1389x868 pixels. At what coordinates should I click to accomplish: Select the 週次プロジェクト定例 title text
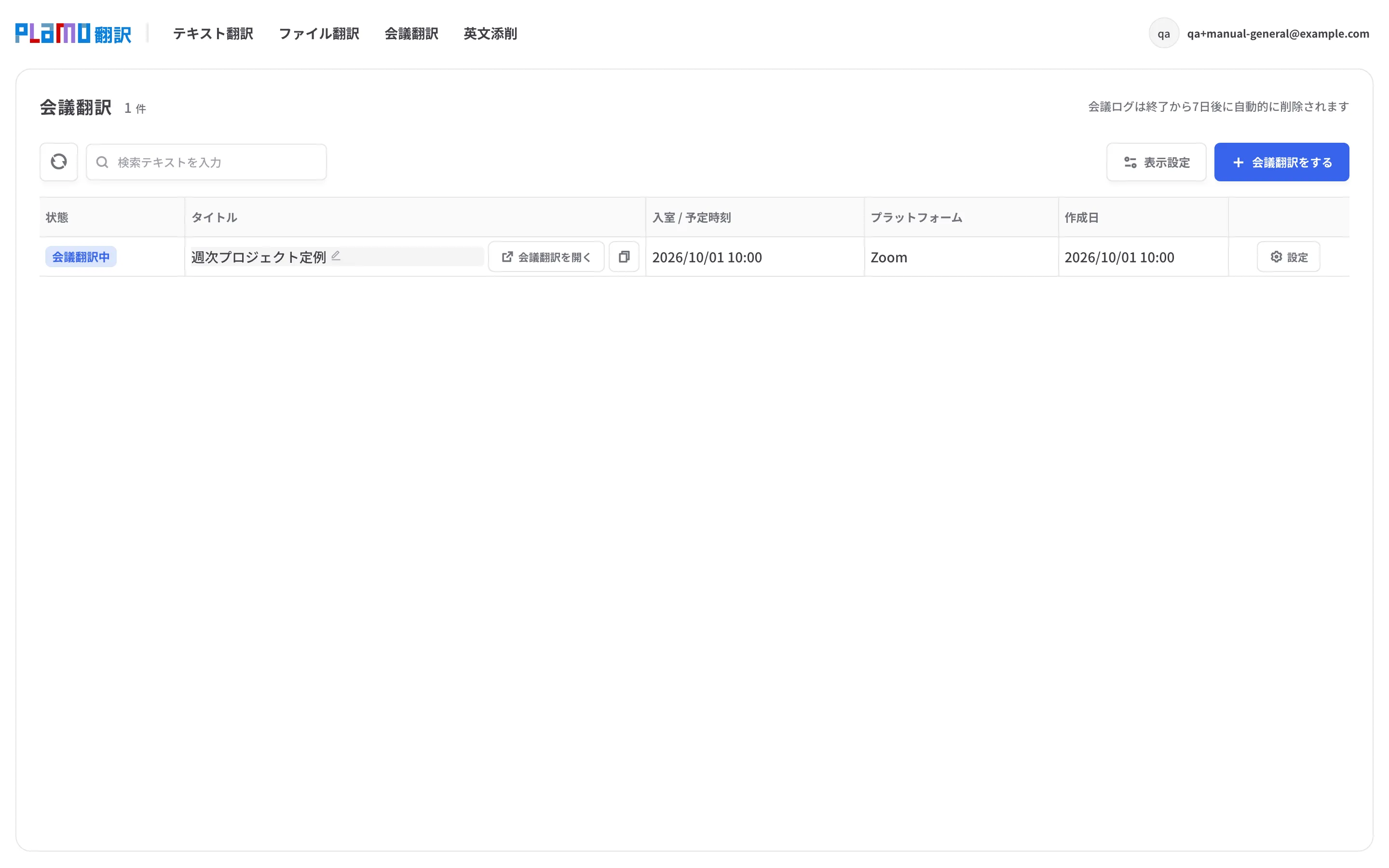[259, 257]
